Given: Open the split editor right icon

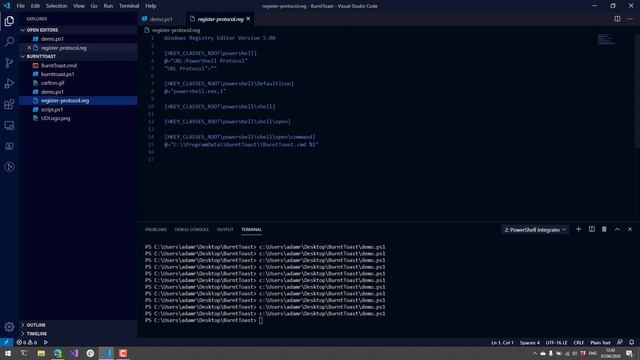Looking at the screenshot, I should point(617,19).
